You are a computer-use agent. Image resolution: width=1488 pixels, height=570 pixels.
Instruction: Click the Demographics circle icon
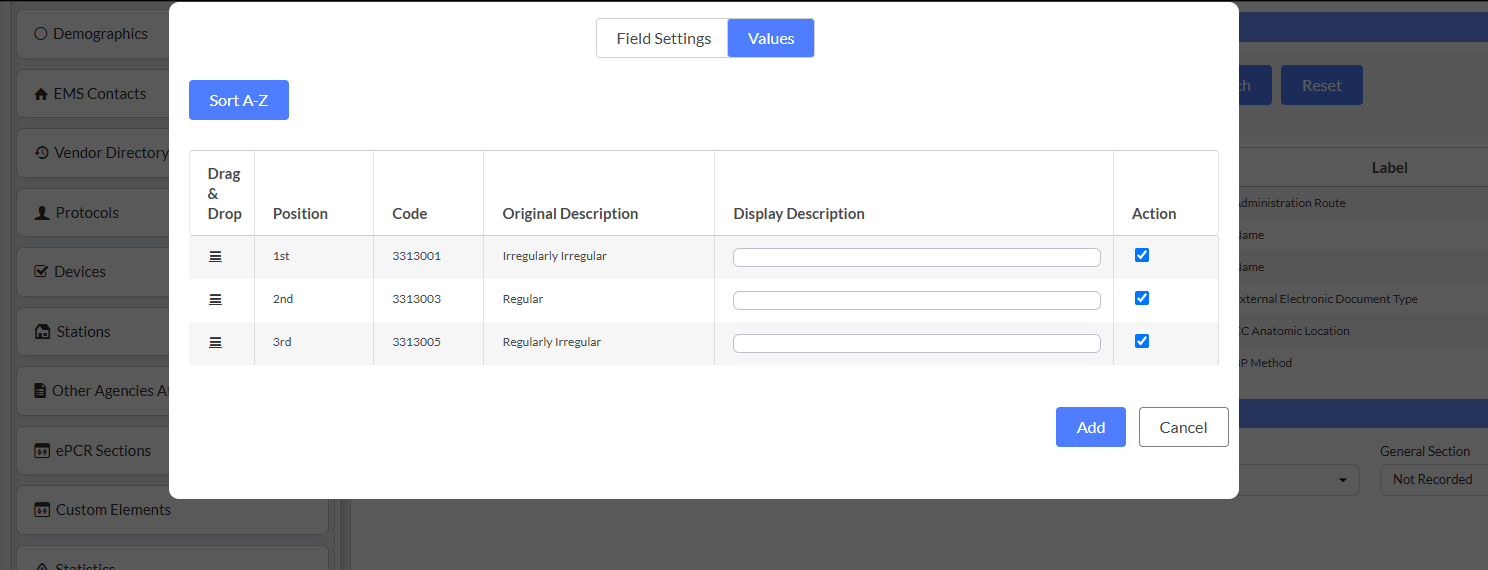pyautogui.click(x=41, y=34)
